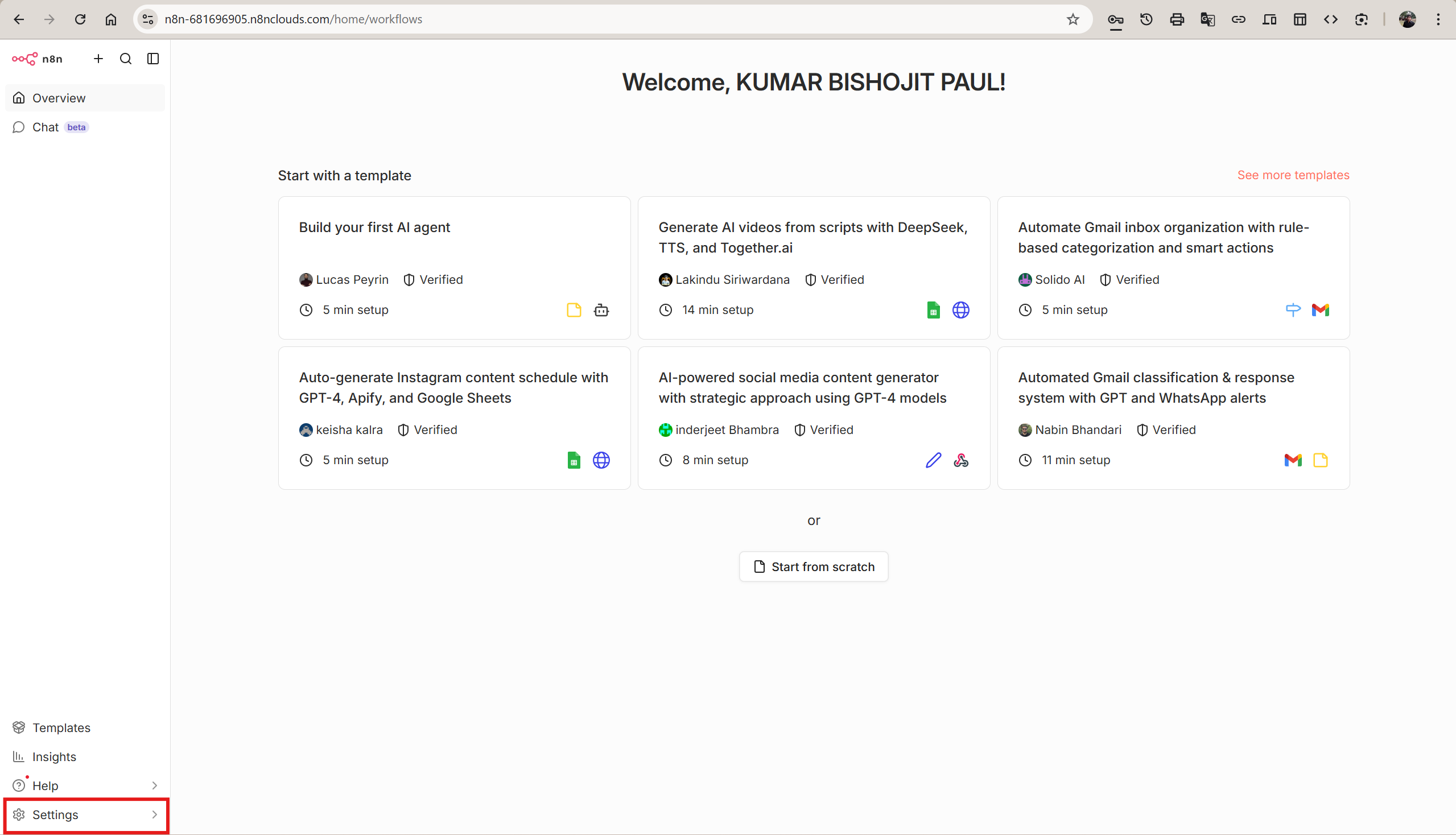
Task: Open the Help menu item
Action: coord(85,786)
